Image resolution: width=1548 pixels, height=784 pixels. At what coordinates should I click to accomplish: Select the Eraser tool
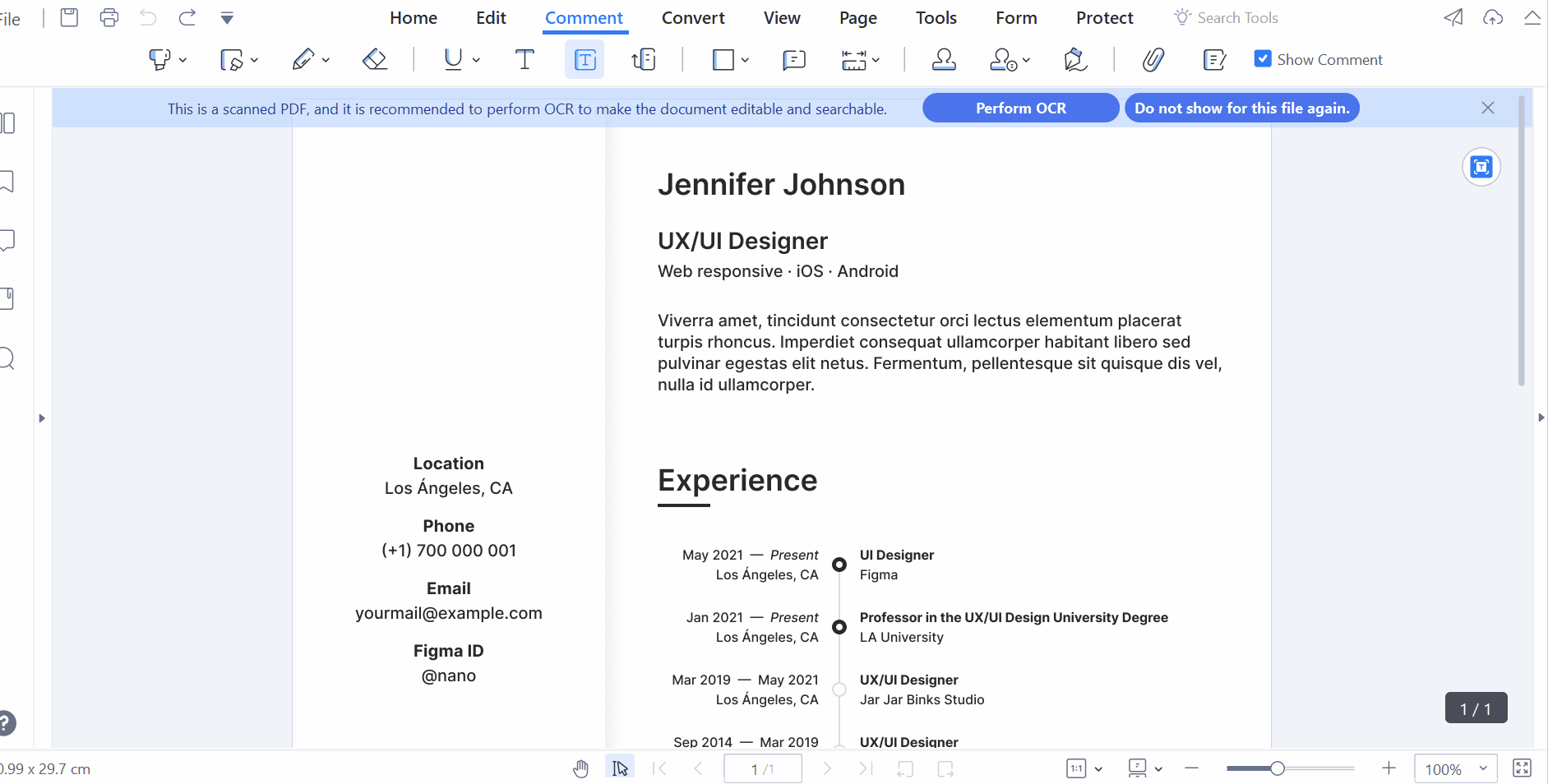coord(375,59)
